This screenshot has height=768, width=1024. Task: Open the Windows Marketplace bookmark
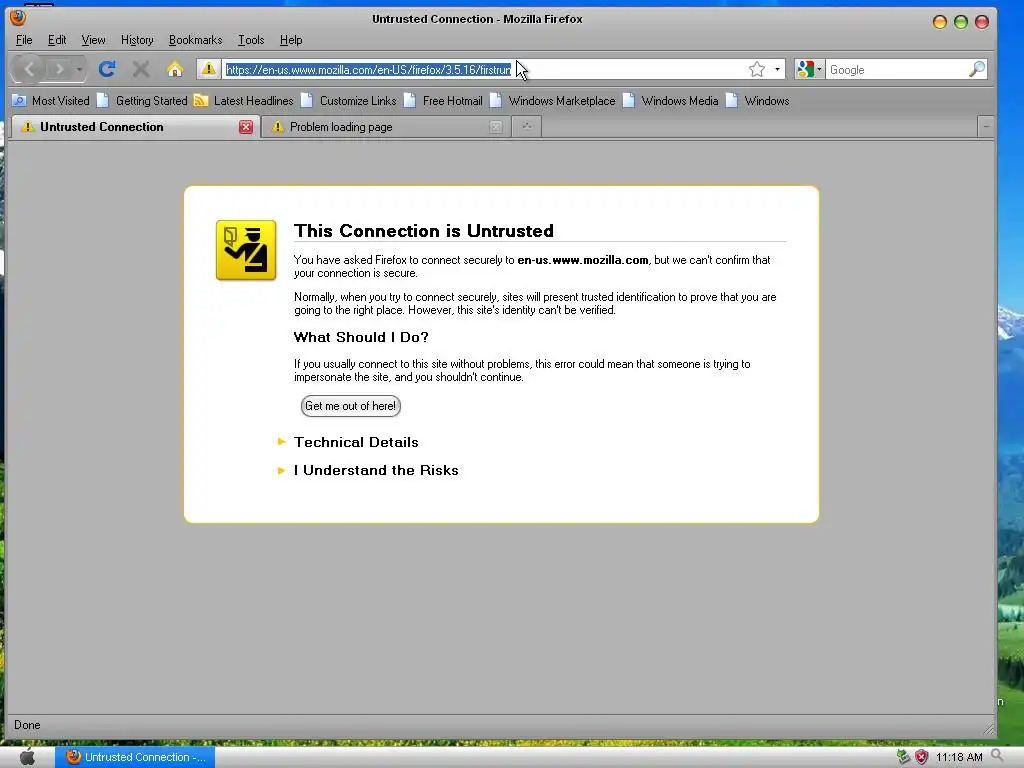pyautogui.click(x=552, y=101)
